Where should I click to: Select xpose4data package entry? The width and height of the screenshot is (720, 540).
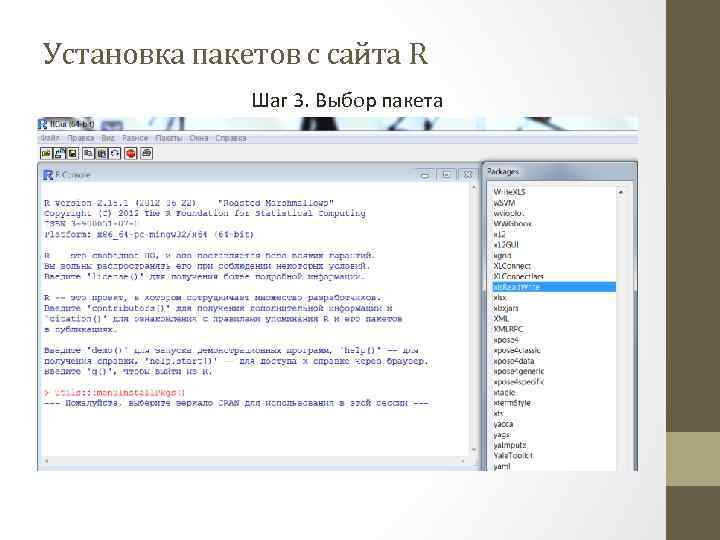coord(514,361)
